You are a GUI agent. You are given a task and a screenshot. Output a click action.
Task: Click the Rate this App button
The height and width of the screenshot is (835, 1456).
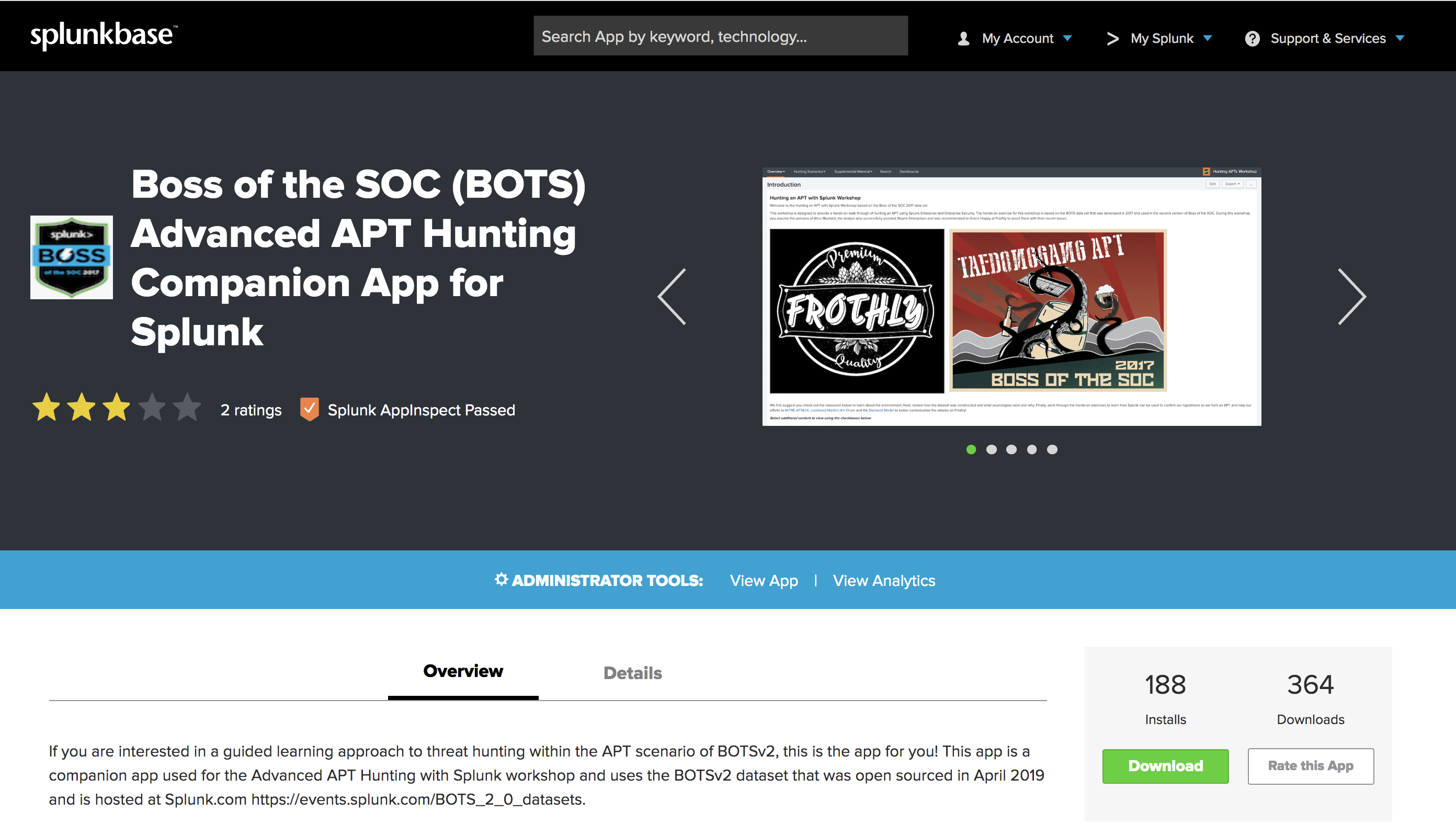[x=1310, y=767]
